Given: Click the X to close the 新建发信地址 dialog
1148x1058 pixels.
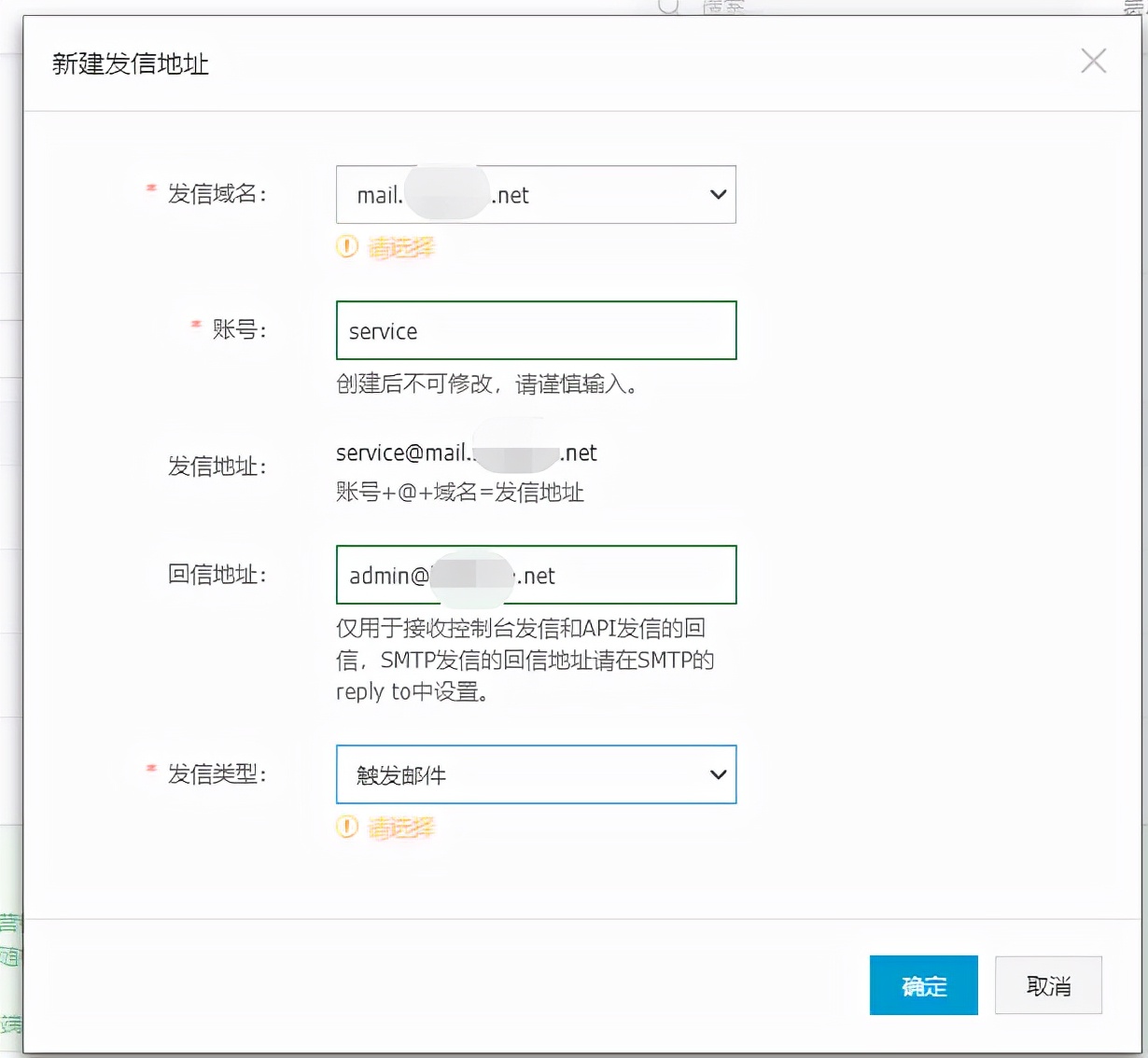Looking at the screenshot, I should (1093, 61).
